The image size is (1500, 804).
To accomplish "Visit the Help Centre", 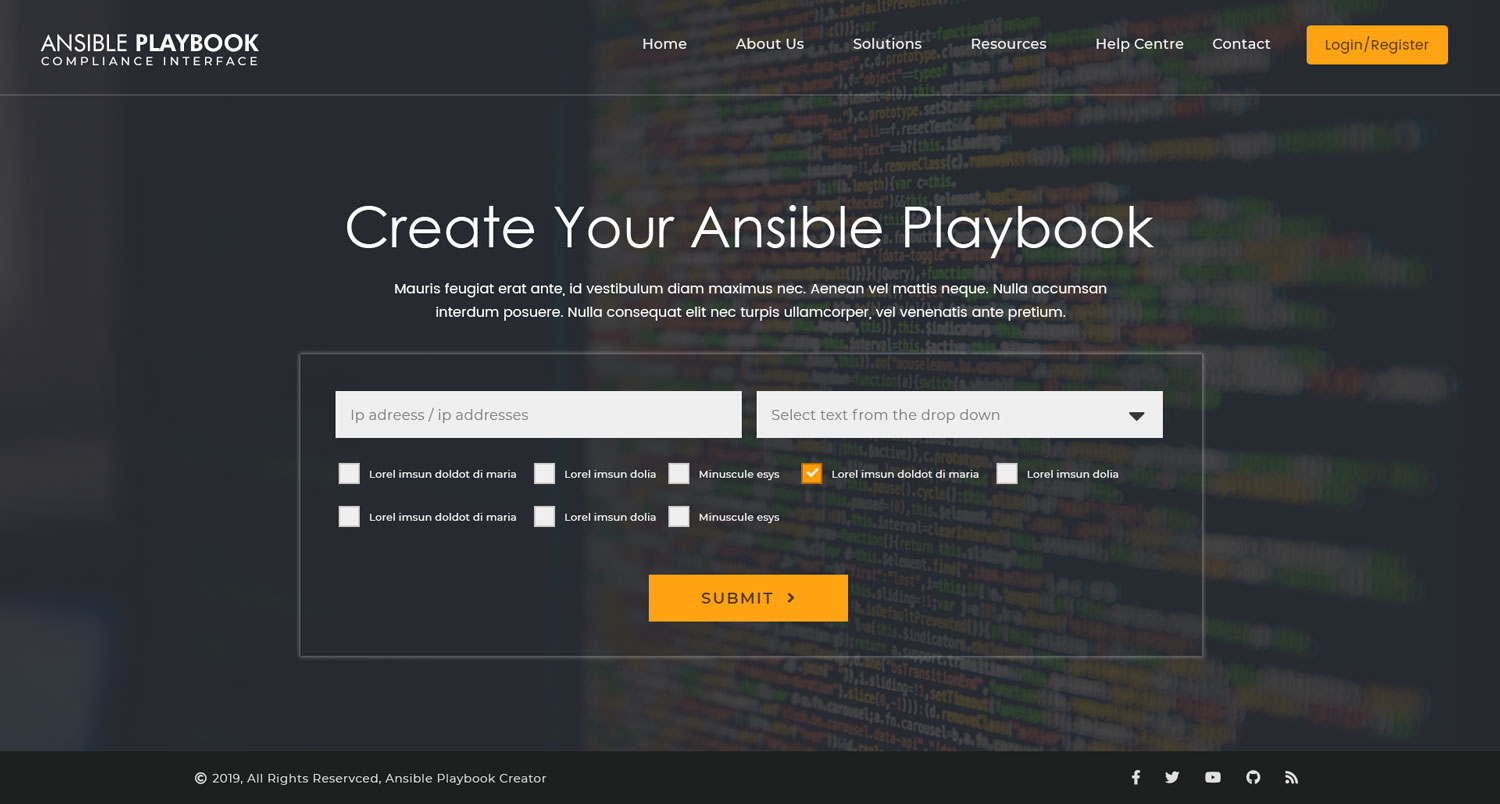I will click(x=1139, y=44).
